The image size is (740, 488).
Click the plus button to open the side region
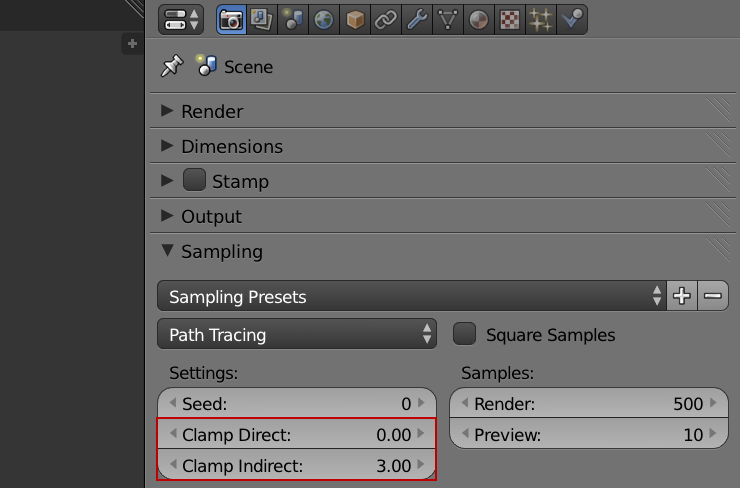[x=132, y=44]
